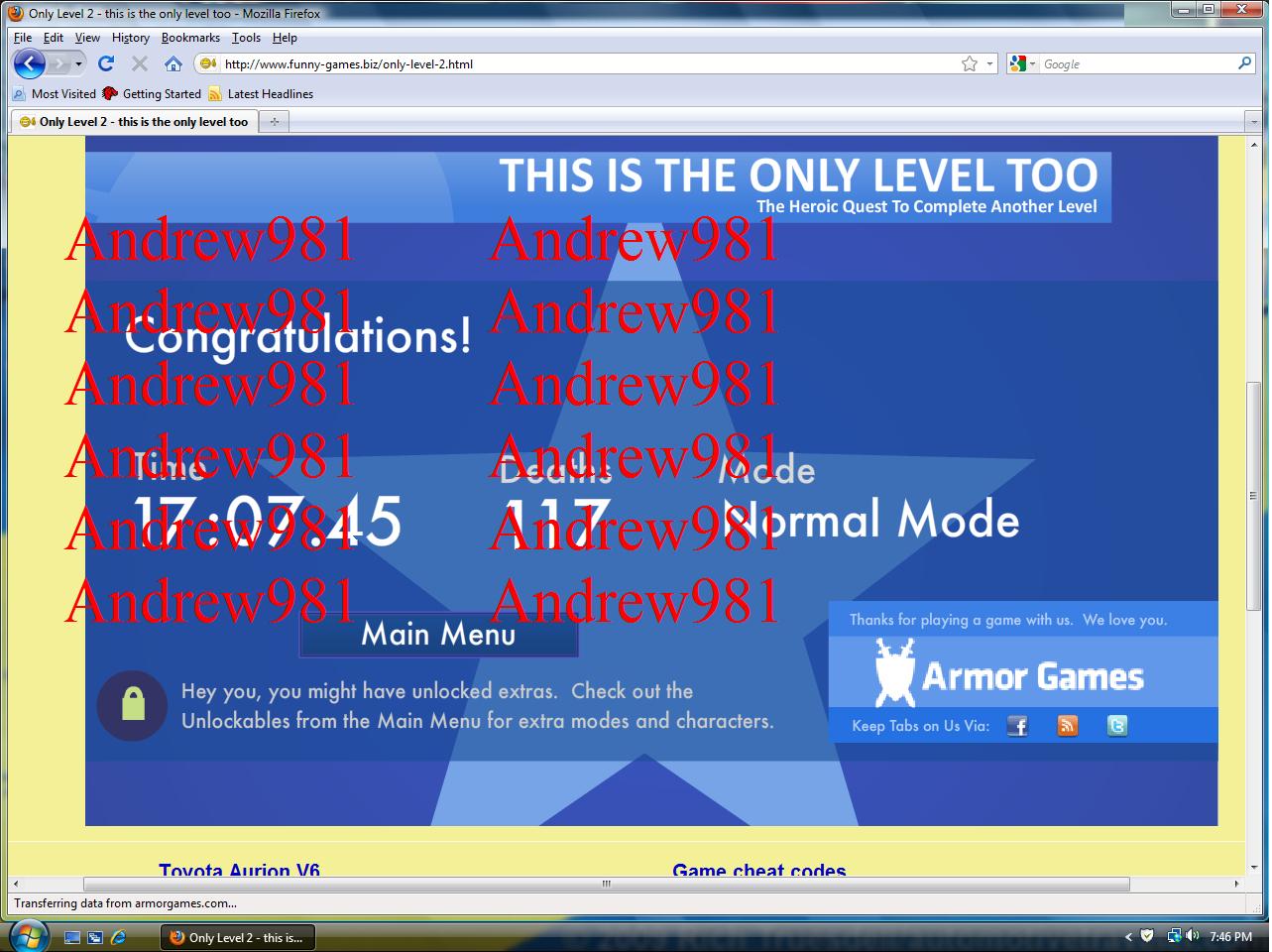Open the History menu
This screenshot has height=952, width=1272.
click(x=131, y=38)
